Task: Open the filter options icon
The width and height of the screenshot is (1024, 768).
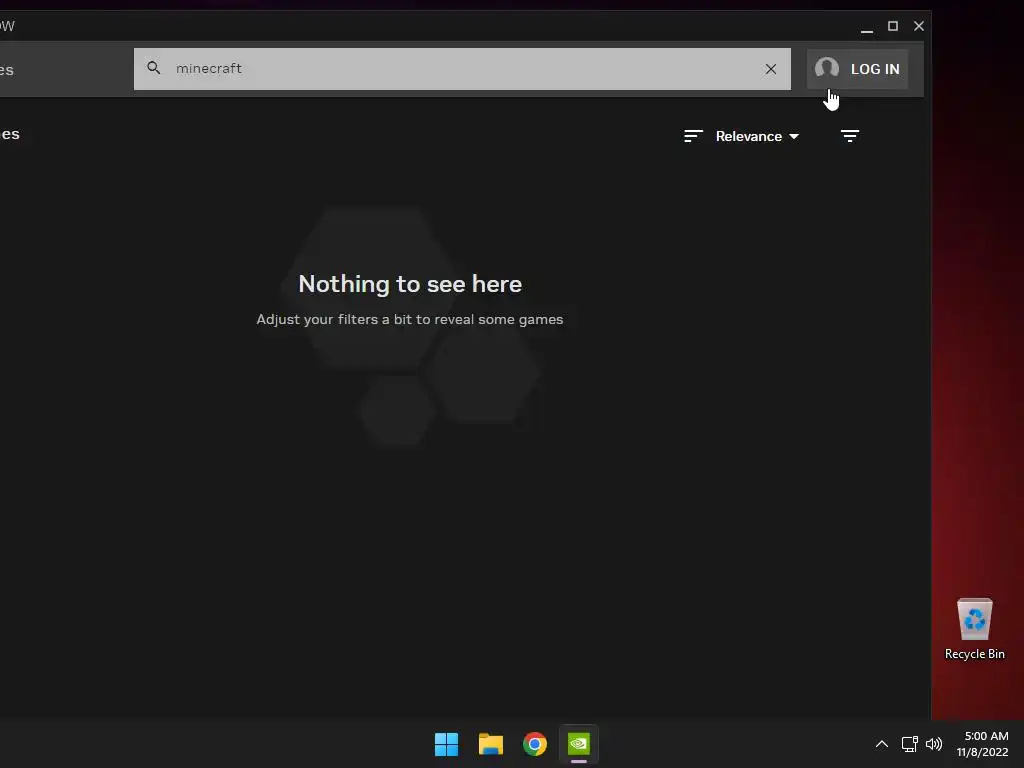Action: click(850, 136)
